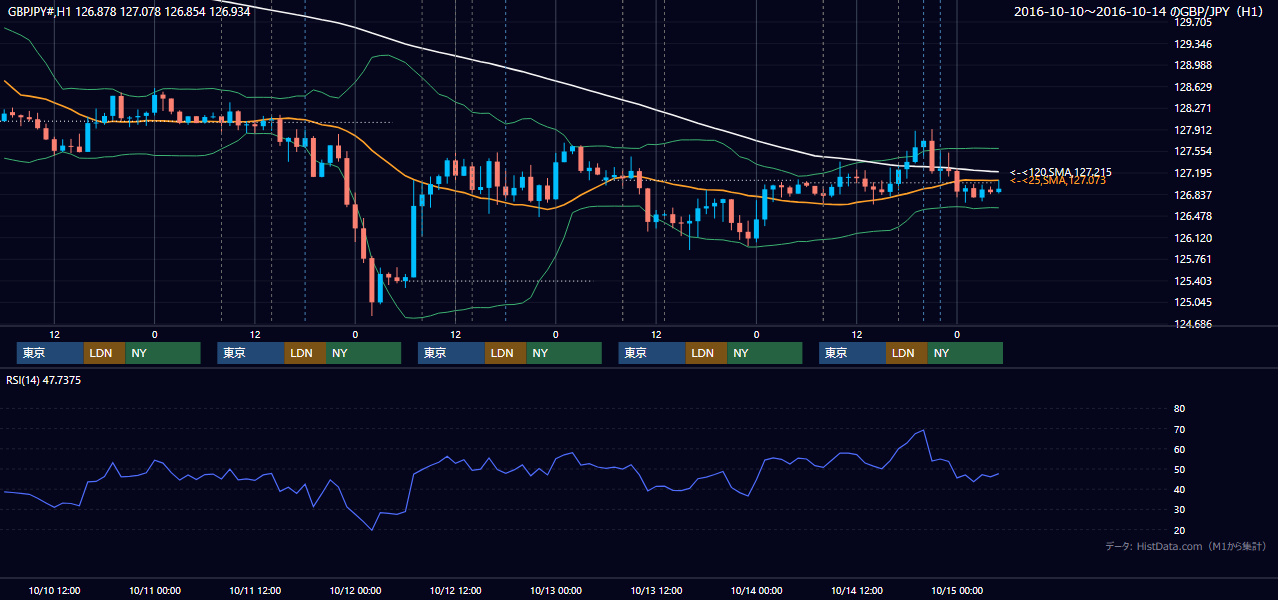Image resolution: width=1278 pixels, height=600 pixels.
Task: Click the 129.705 price axis label
Action: [1192, 22]
